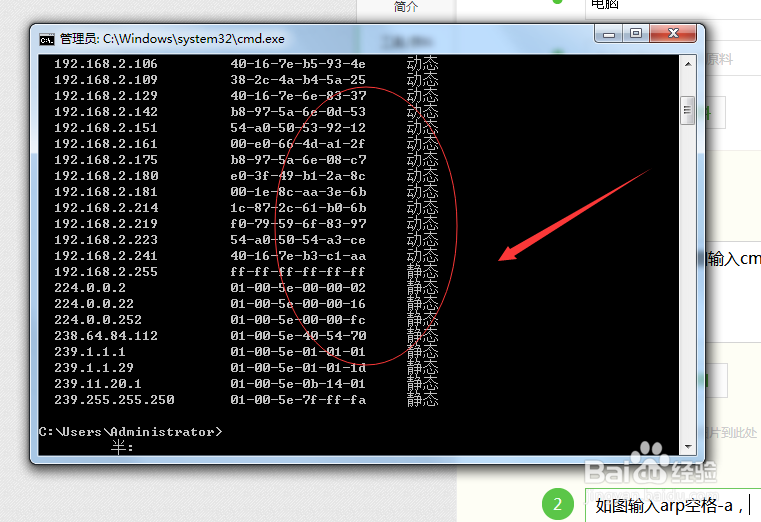Viewport: 761px width, 522px height.
Task: Click the address 239.11.20.1
Action: pos(98,384)
